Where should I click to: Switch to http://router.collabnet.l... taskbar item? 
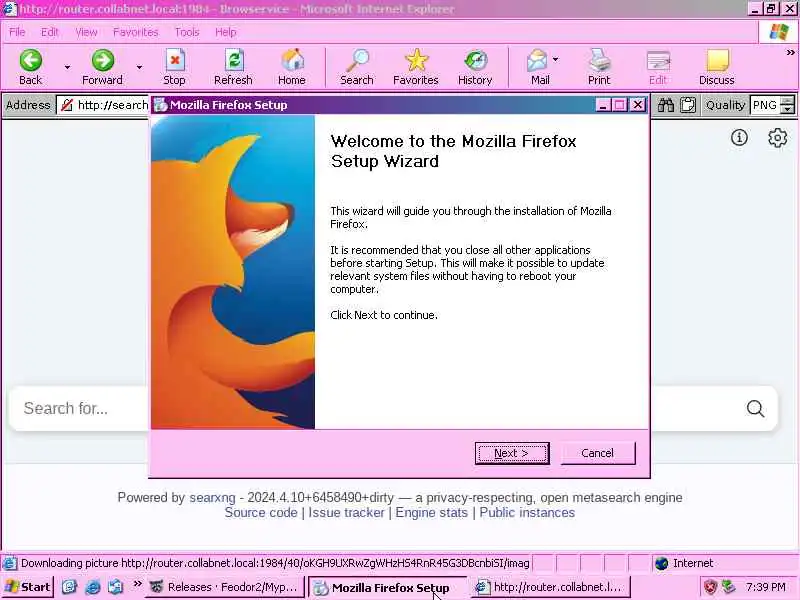(x=551, y=587)
